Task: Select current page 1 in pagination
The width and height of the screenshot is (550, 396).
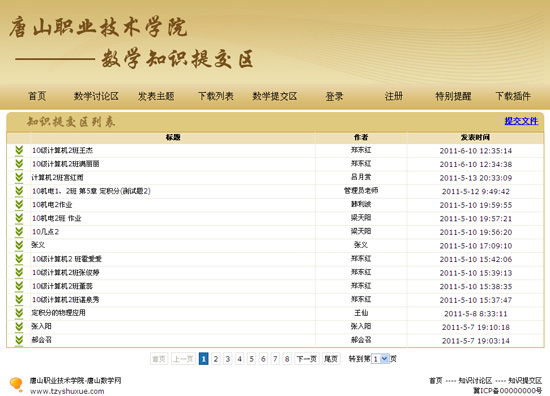Action: point(203,359)
